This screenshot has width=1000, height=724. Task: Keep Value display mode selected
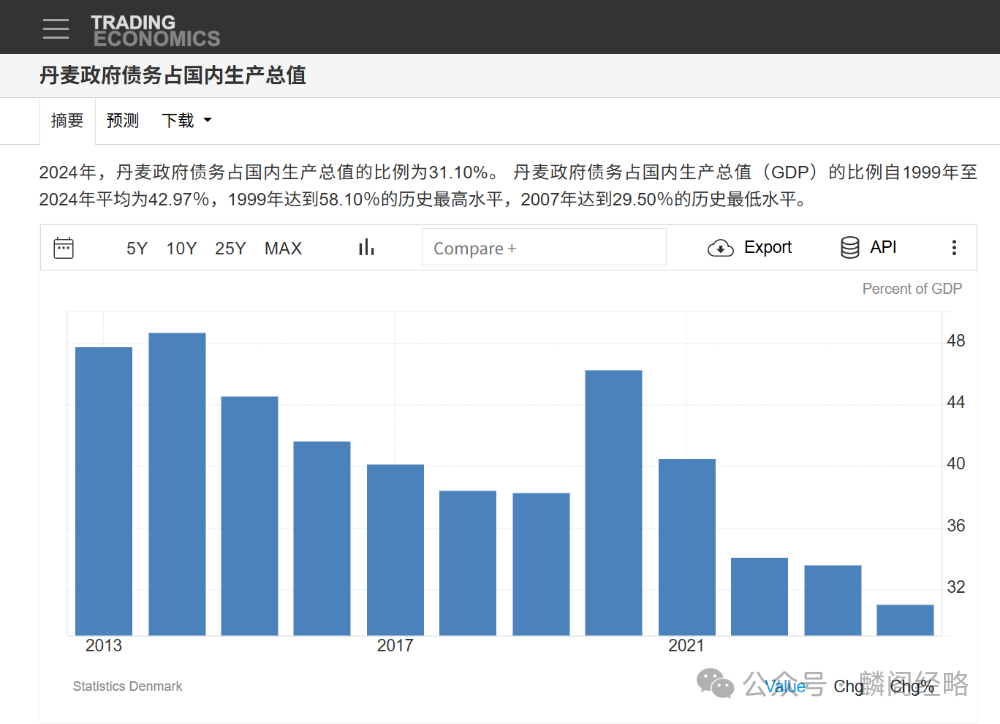pyautogui.click(x=785, y=686)
